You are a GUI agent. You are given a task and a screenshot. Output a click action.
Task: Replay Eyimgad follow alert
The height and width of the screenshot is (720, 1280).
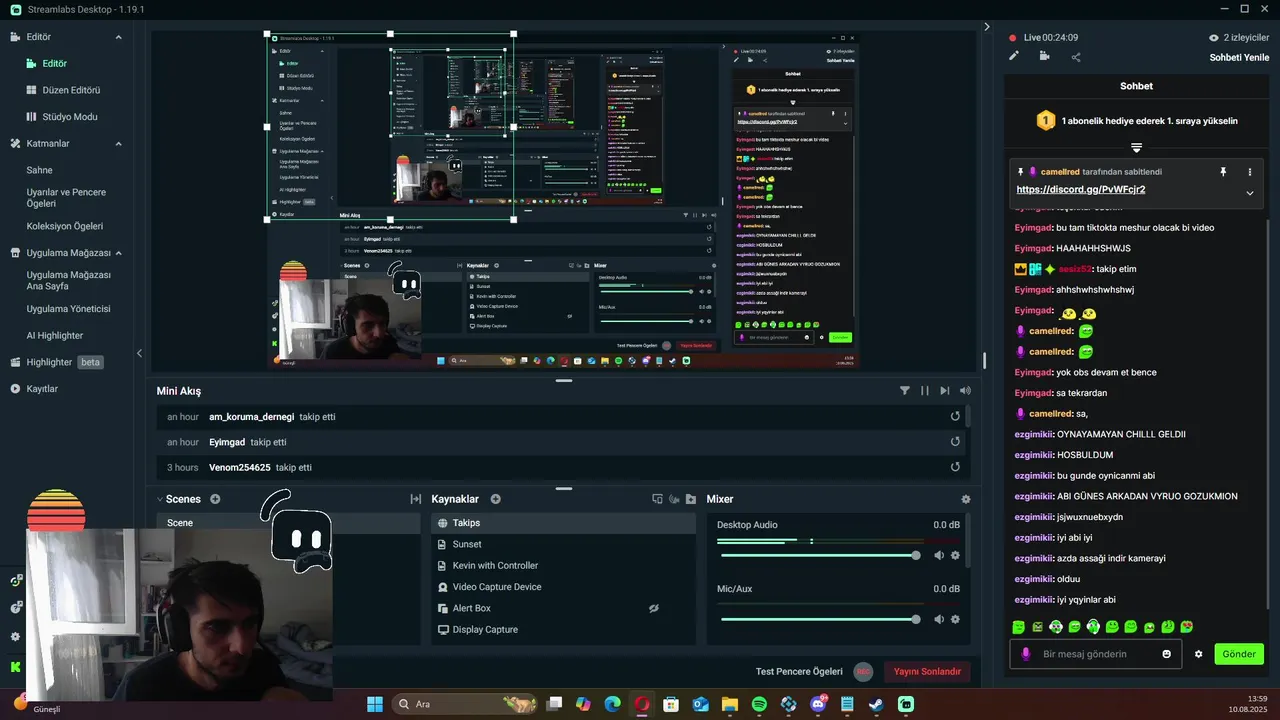pos(955,442)
